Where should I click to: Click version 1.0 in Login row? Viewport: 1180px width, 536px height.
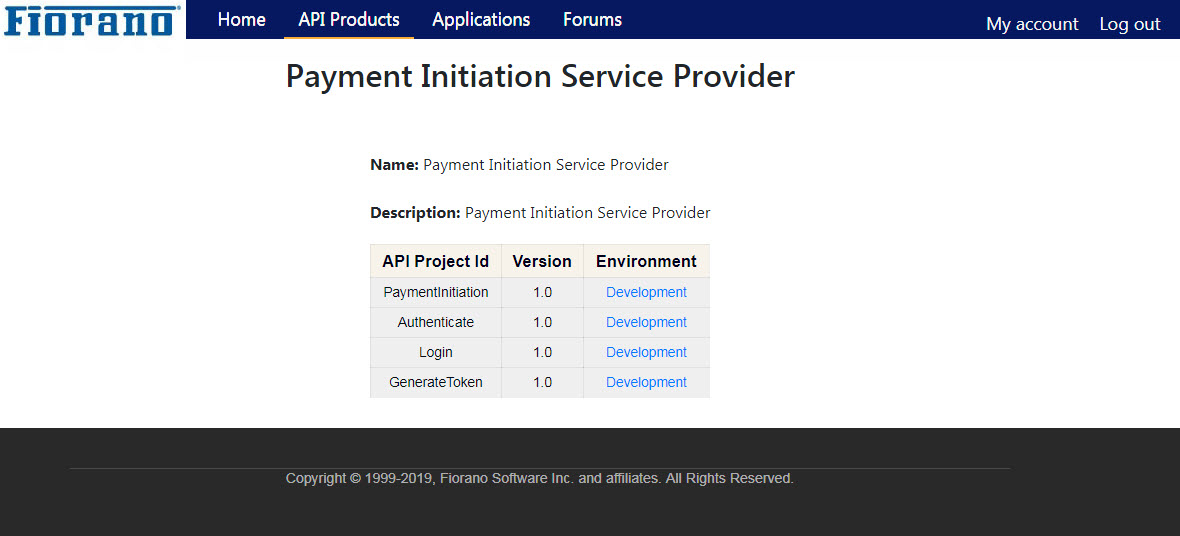pyautogui.click(x=543, y=352)
